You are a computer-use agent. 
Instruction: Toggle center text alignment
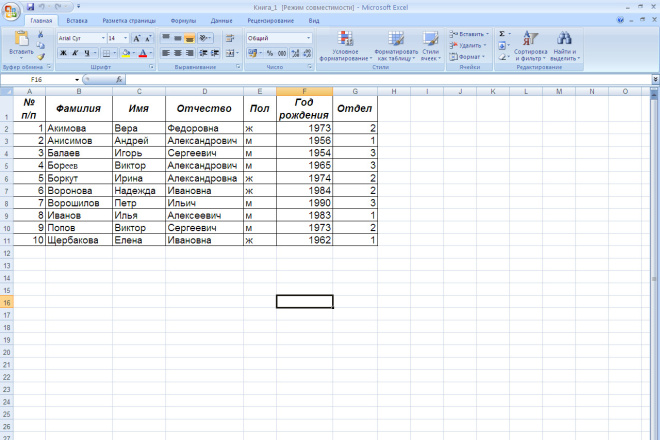click(178, 53)
